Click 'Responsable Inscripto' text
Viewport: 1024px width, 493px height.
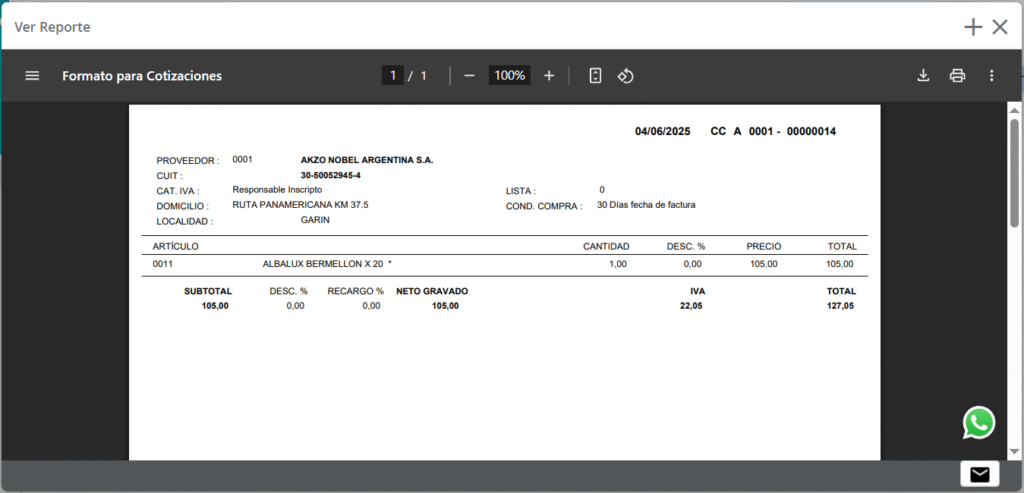pos(277,190)
